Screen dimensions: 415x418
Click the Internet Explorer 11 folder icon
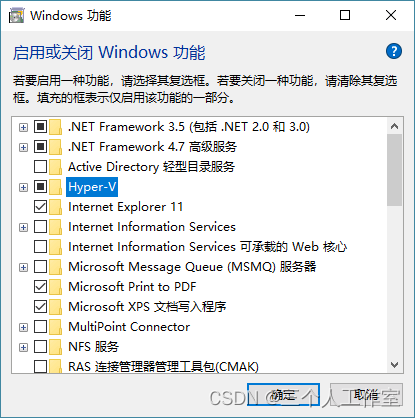tap(56, 207)
